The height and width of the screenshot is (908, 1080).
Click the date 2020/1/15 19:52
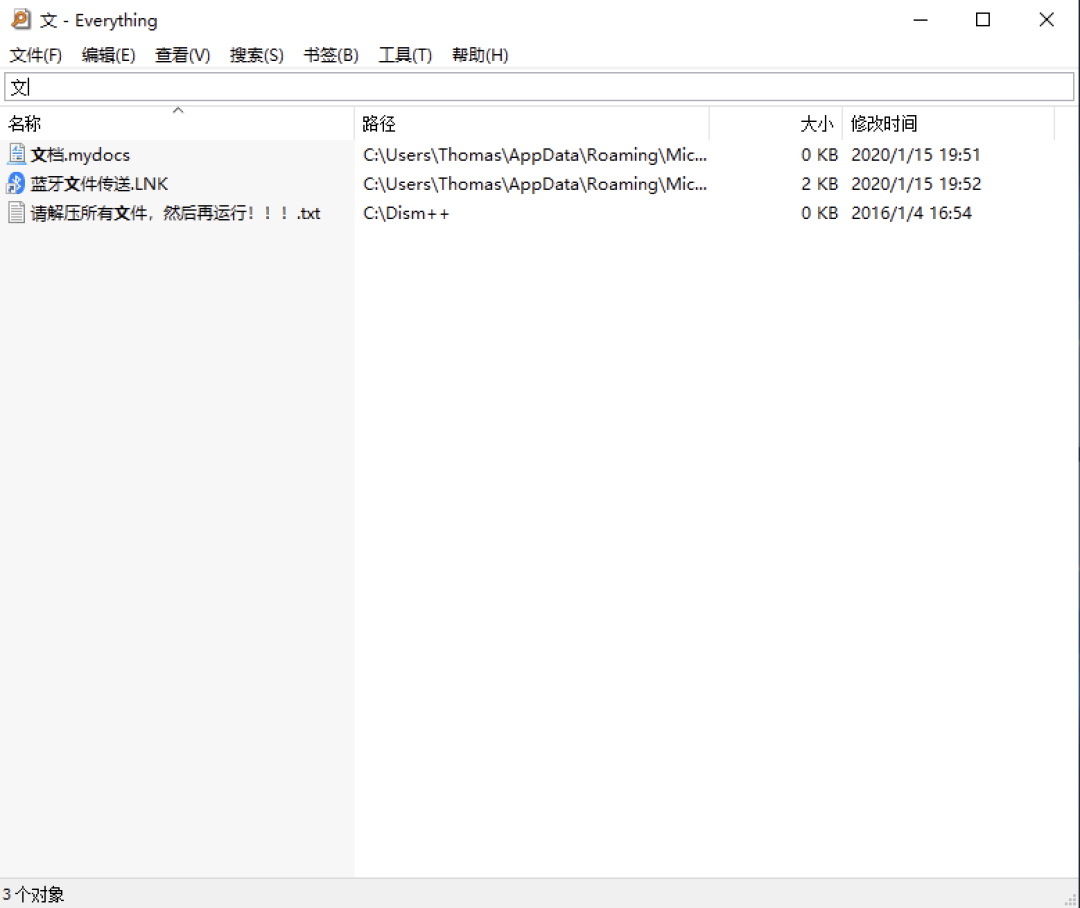(x=916, y=184)
